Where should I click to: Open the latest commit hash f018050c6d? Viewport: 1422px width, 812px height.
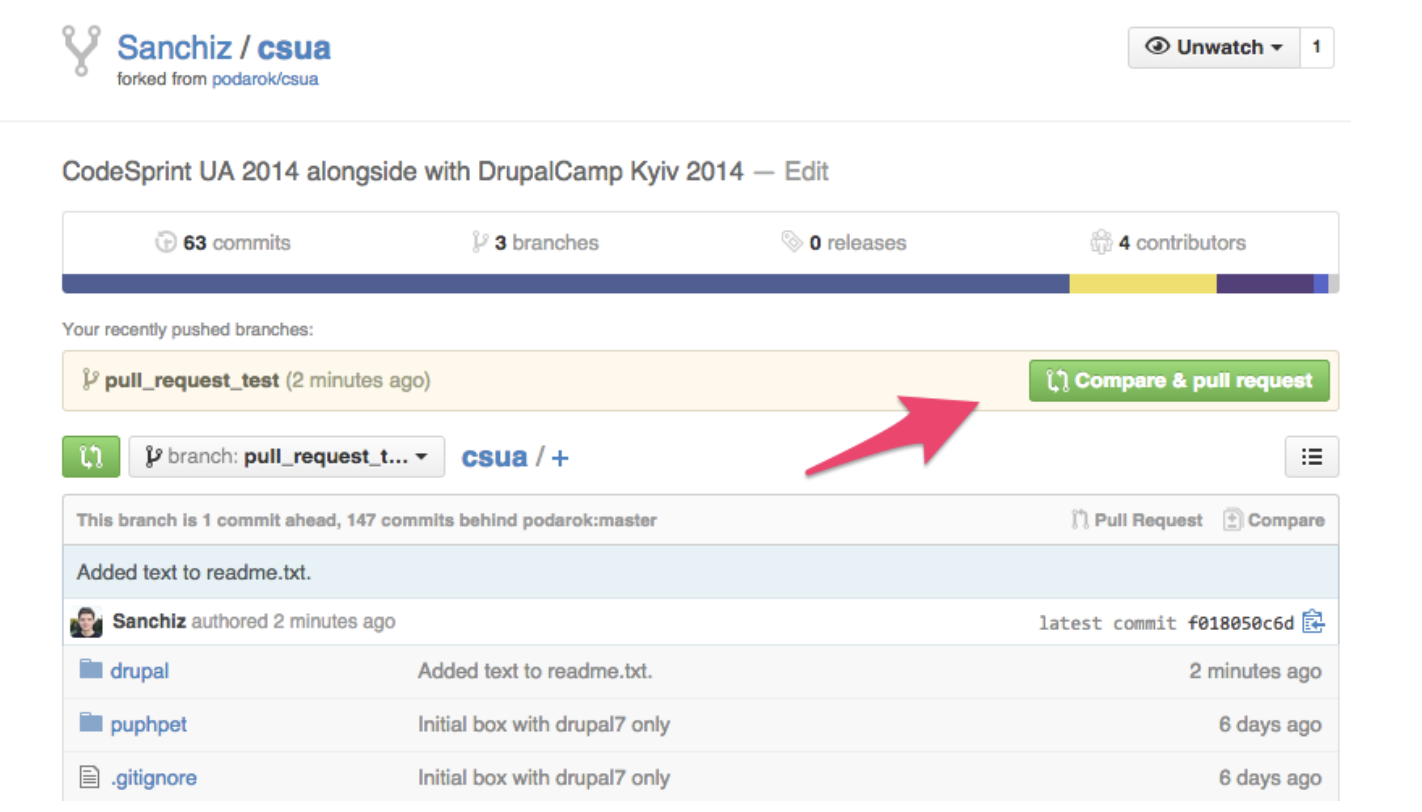[1241, 623]
